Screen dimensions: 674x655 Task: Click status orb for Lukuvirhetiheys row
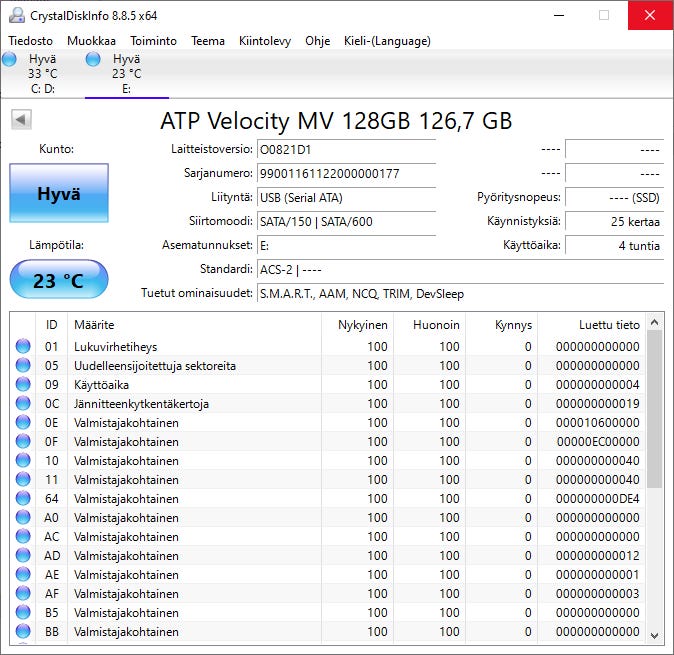[23, 347]
